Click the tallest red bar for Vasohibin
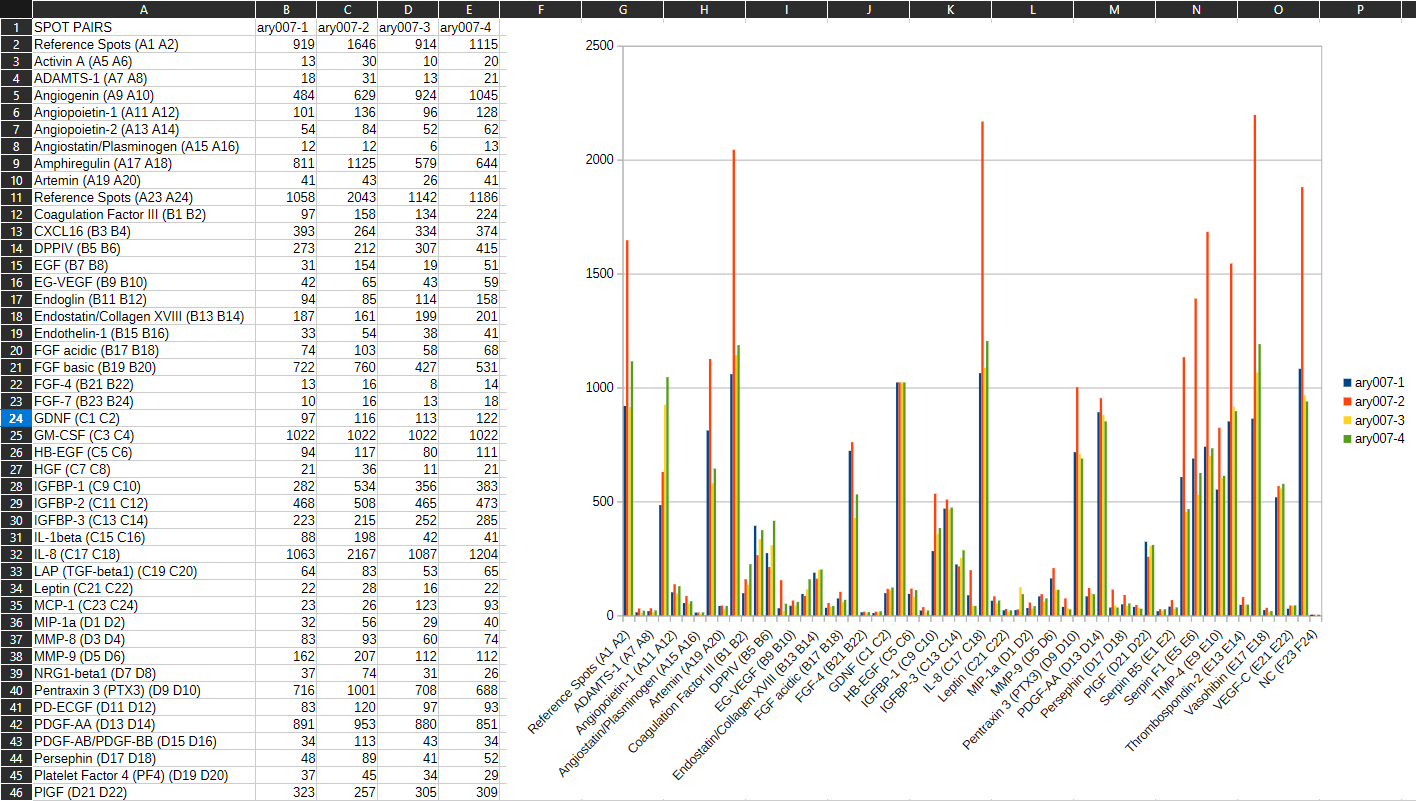This screenshot has width=1416, height=801. coord(1255,365)
